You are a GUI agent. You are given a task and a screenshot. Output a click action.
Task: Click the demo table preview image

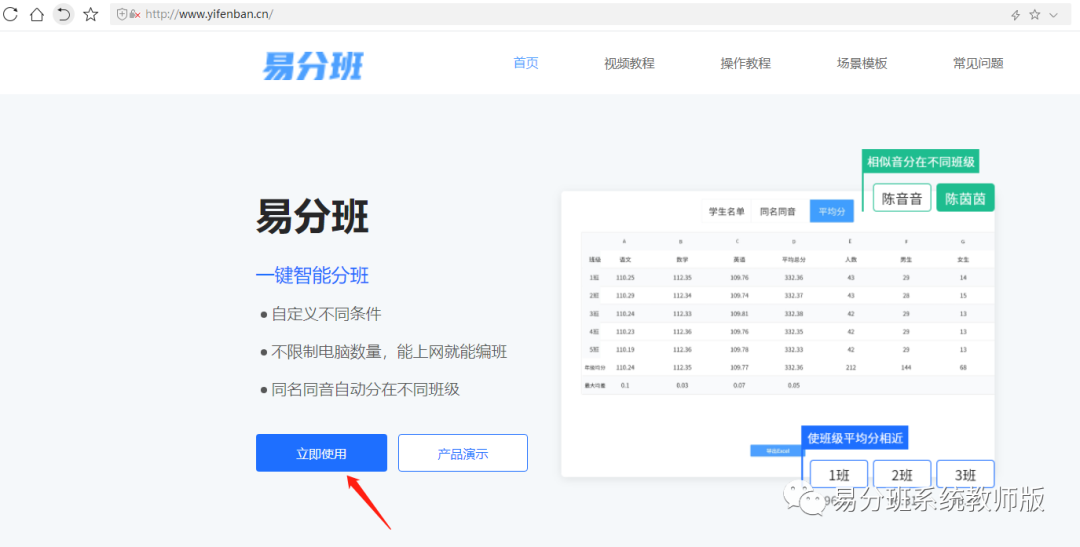[x=778, y=334]
